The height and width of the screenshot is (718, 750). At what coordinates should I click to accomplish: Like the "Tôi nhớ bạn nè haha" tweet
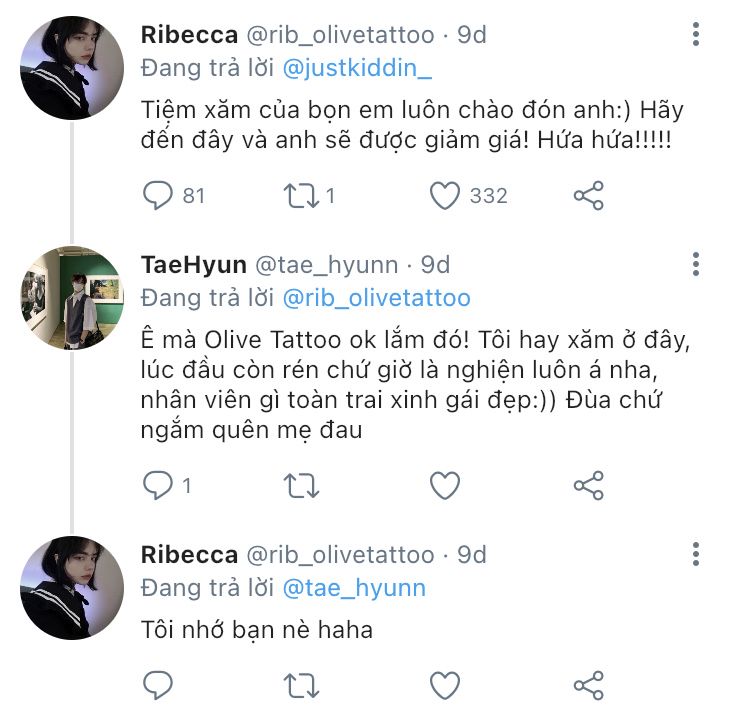click(x=445, y=685)
